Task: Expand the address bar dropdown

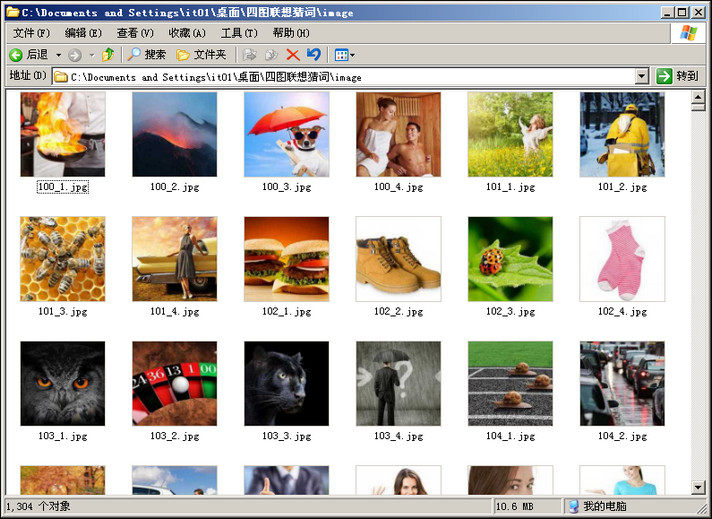Action: pyautogui.click(x=641, y=77)
